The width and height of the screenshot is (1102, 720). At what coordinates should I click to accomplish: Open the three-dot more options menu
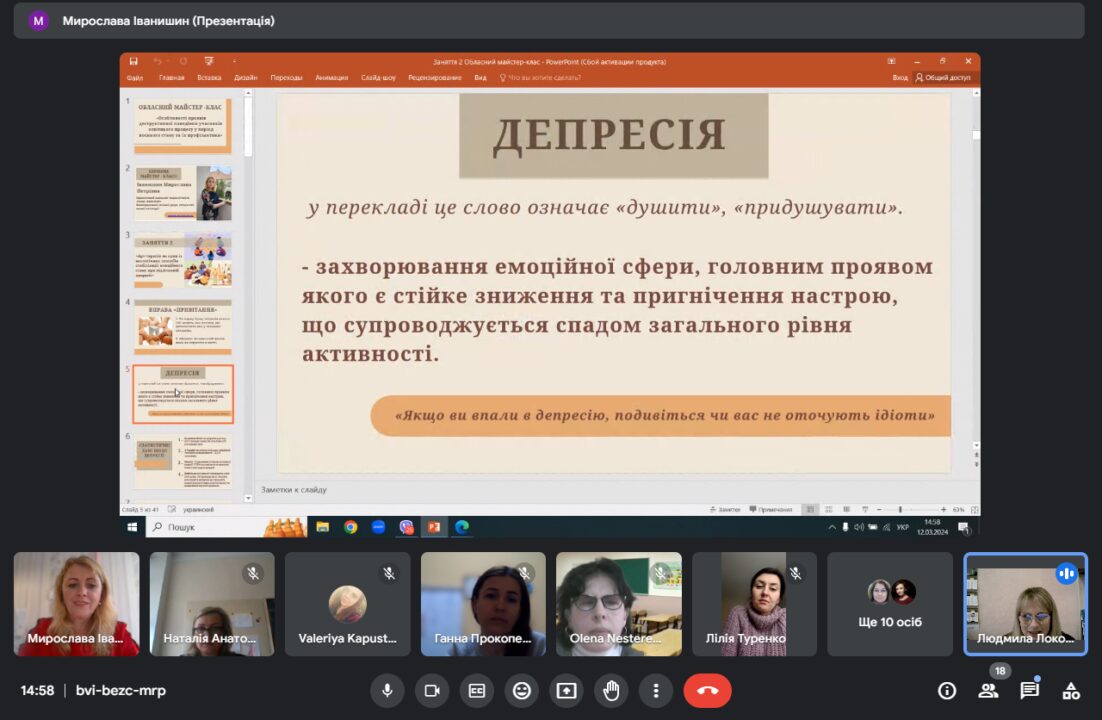656,690
